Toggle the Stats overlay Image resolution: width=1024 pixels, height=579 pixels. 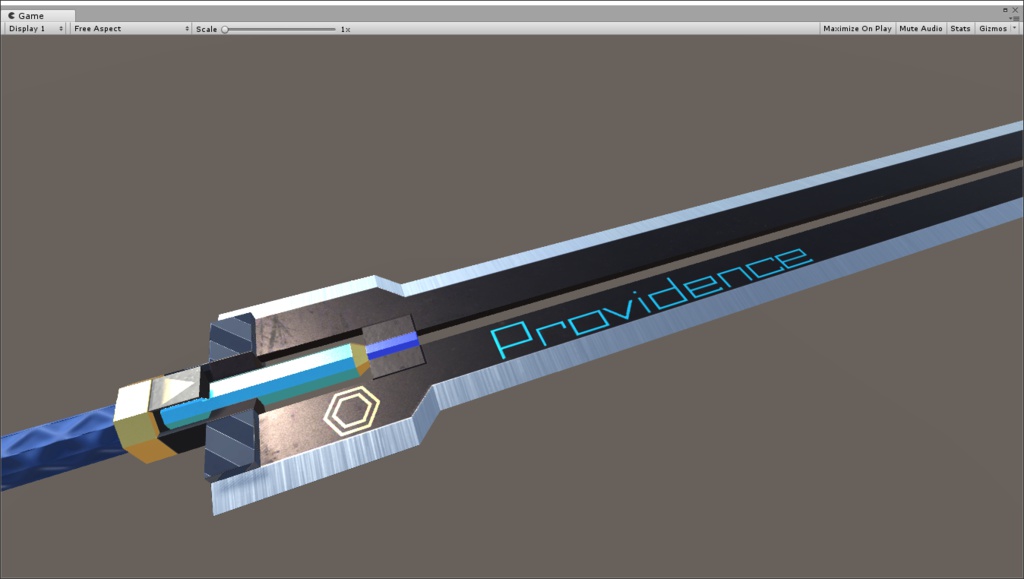(x=960, y=29)
